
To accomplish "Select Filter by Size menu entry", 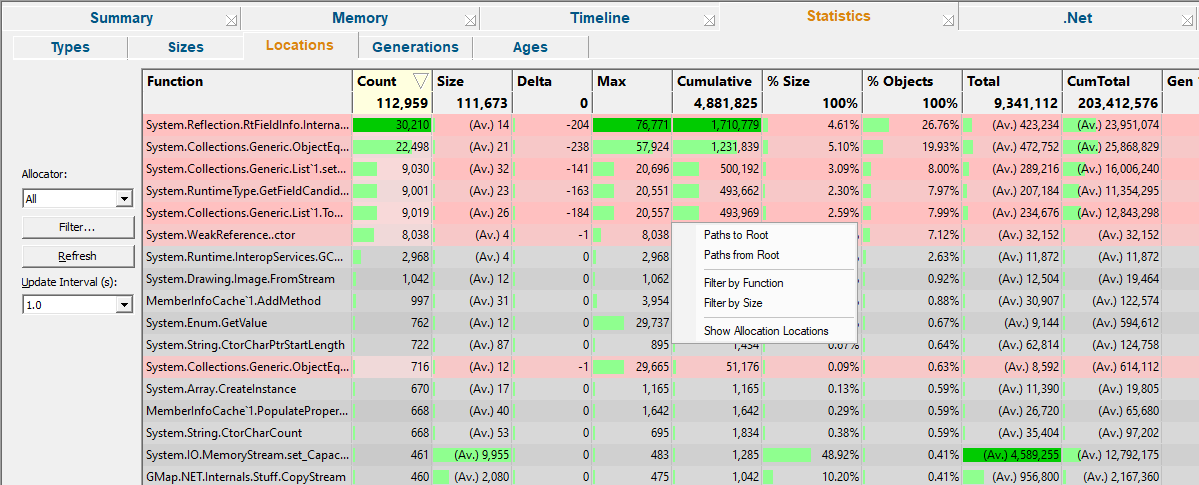I will (733, 303).
